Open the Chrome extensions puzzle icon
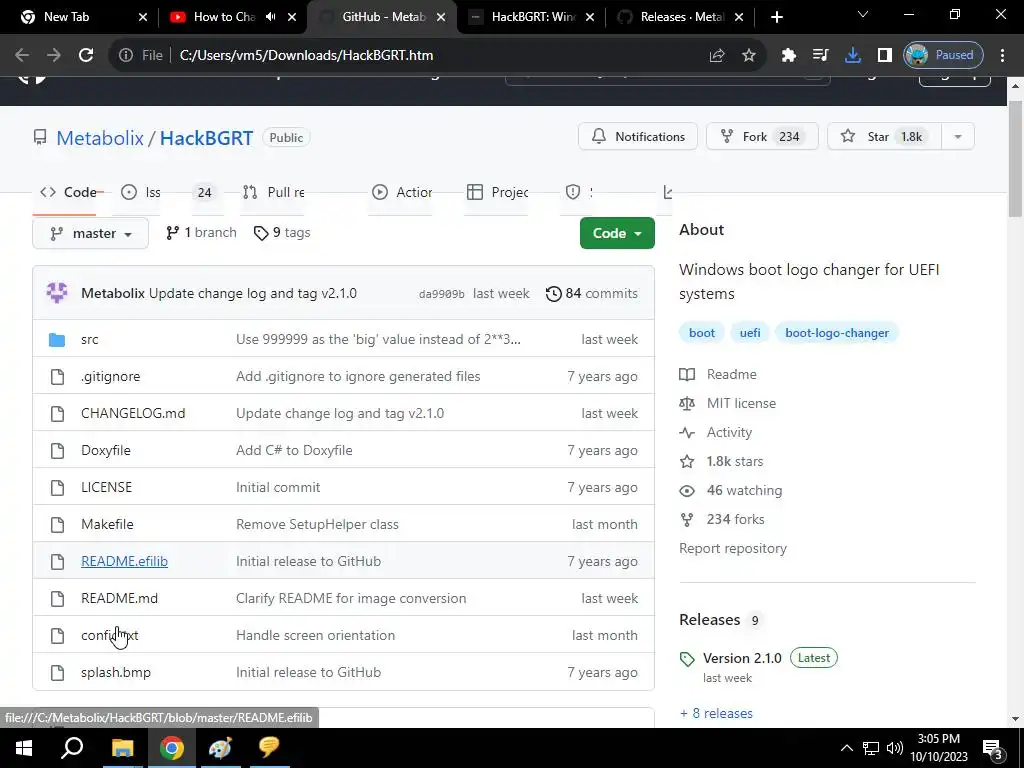This screenshot has width=1024, height=768. point(788,56)
